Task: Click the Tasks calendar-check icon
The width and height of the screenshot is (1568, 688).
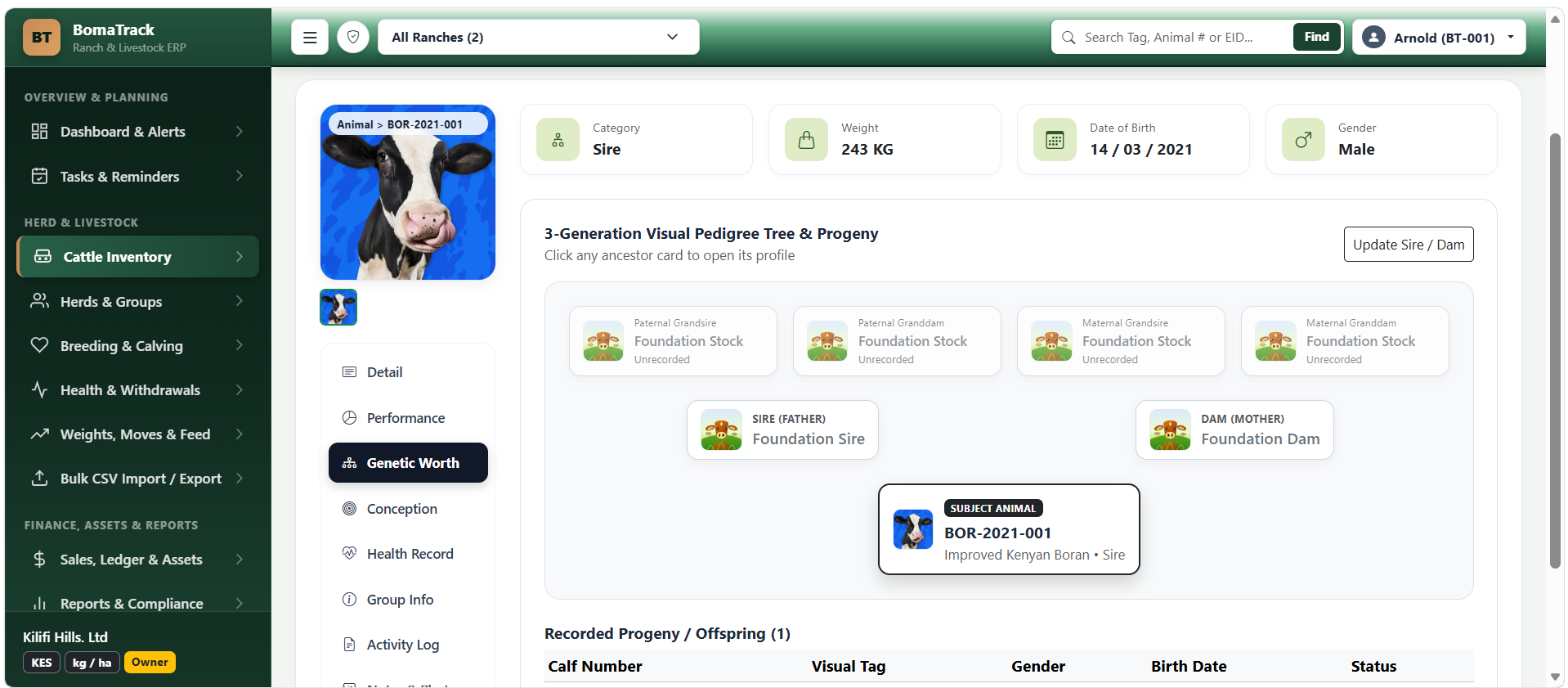Action: [x=39, y=176]
